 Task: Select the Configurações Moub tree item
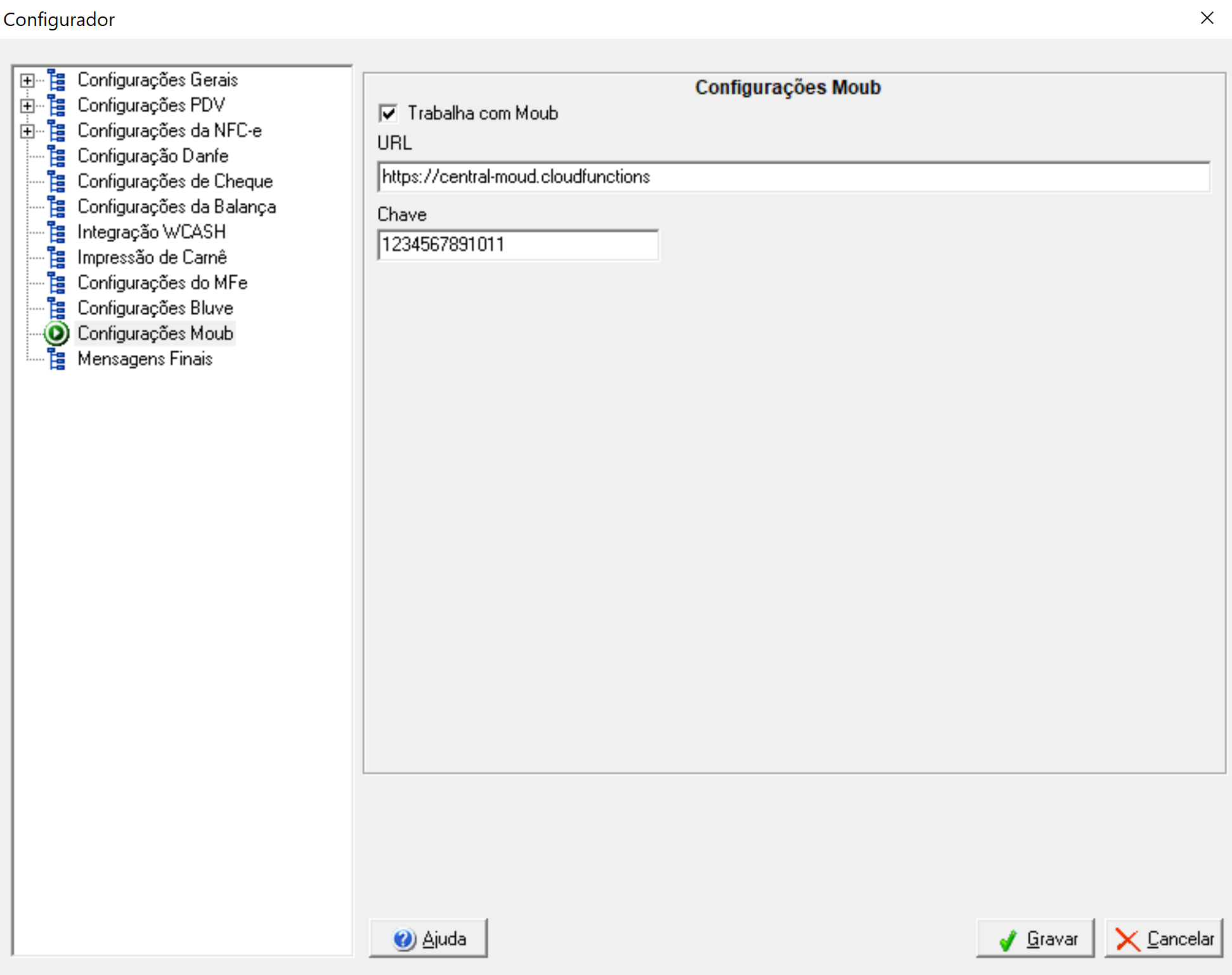pyautogui.click(x=155, y=333)
